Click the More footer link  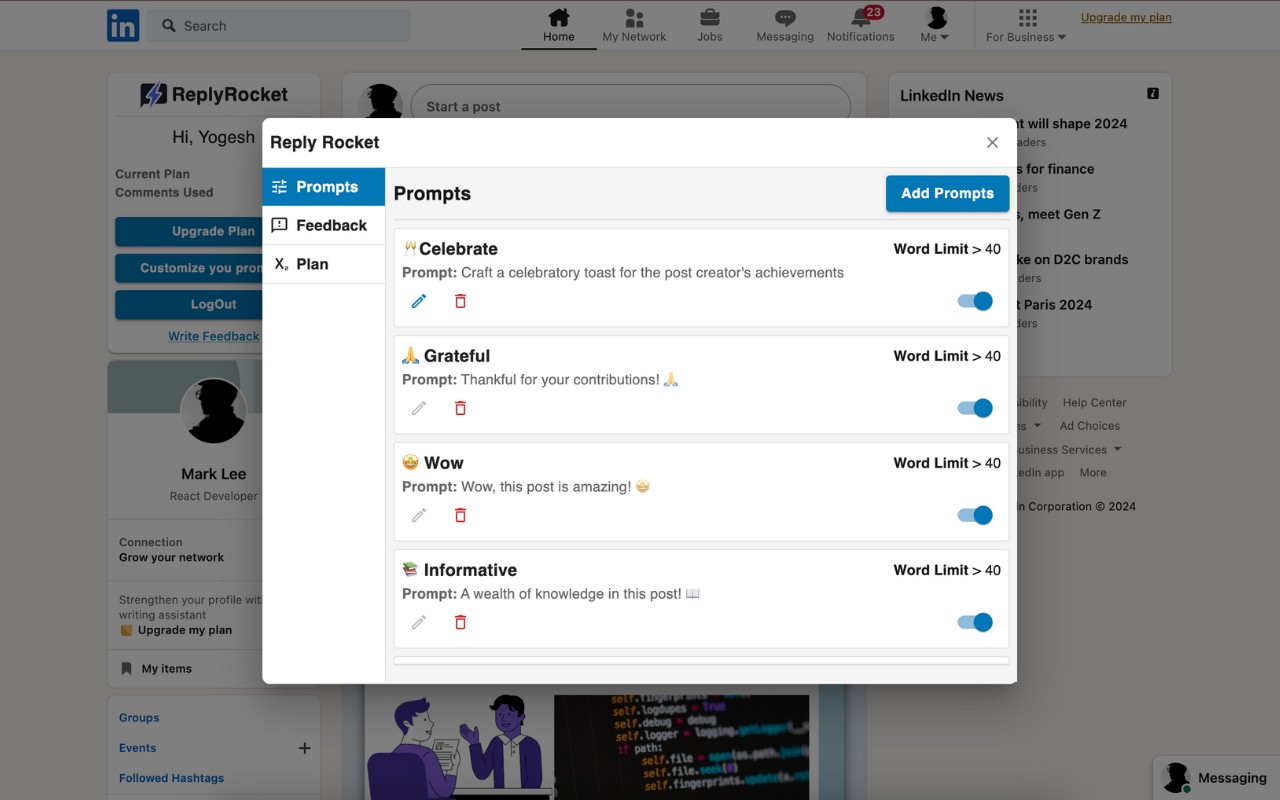[x=1093, y=472]
